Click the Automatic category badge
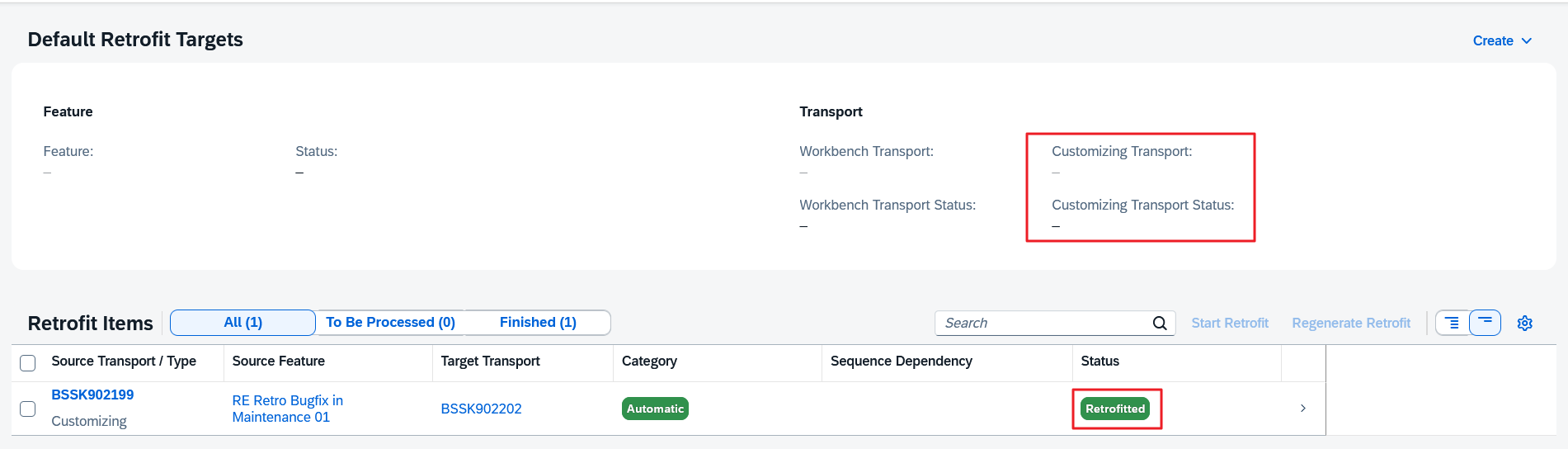This screenshot has height=449, width=1568. (x=655, y=409)
